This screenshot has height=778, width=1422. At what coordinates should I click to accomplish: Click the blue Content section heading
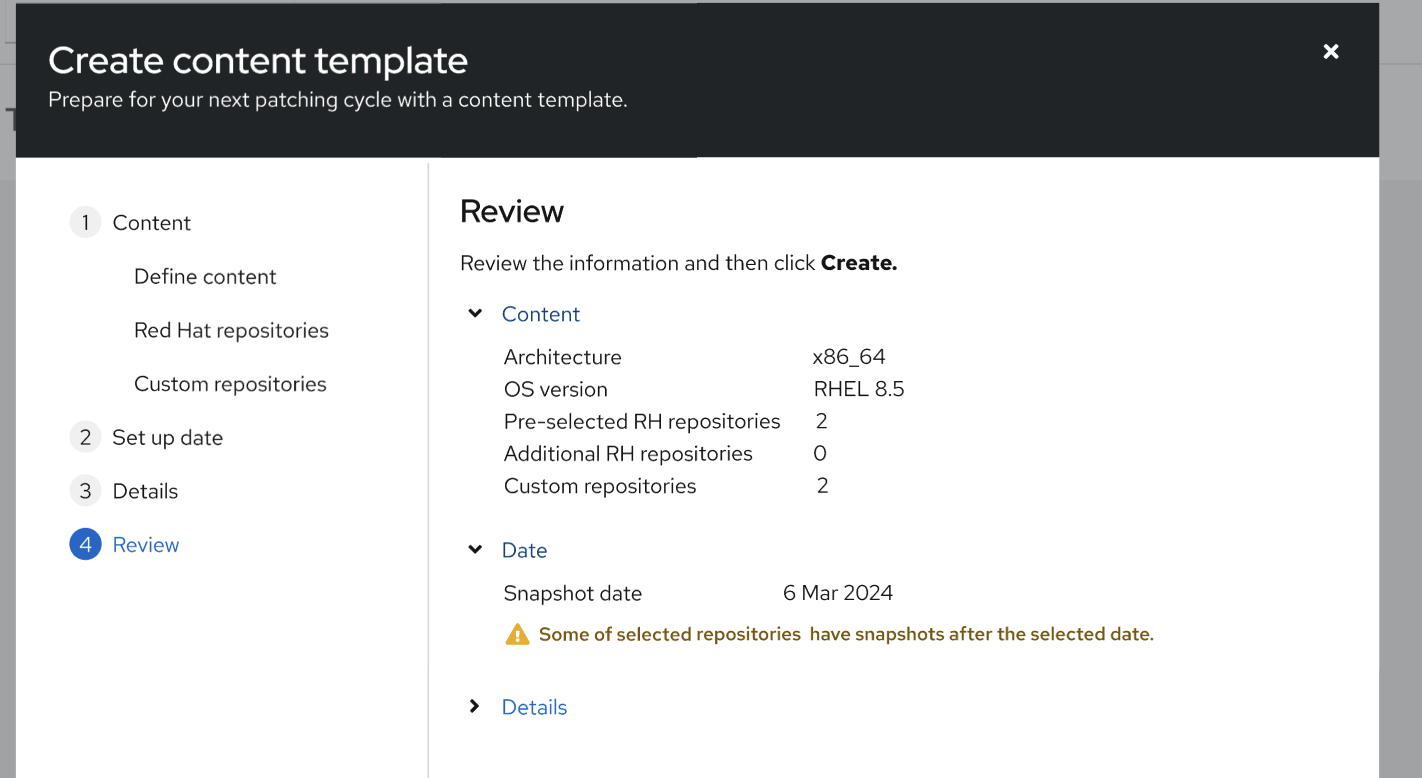click(541, 314)
